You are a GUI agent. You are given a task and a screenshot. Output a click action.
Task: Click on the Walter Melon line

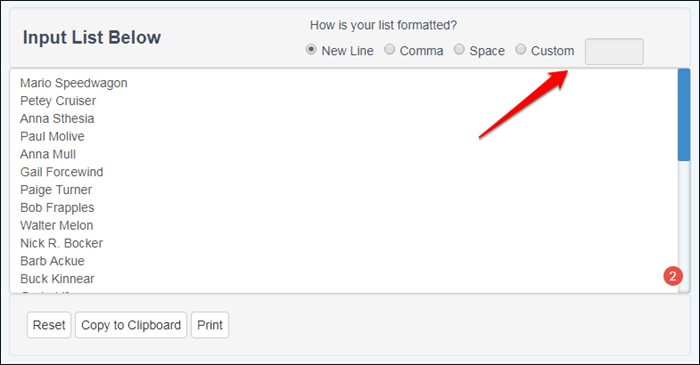coord(57,225)
